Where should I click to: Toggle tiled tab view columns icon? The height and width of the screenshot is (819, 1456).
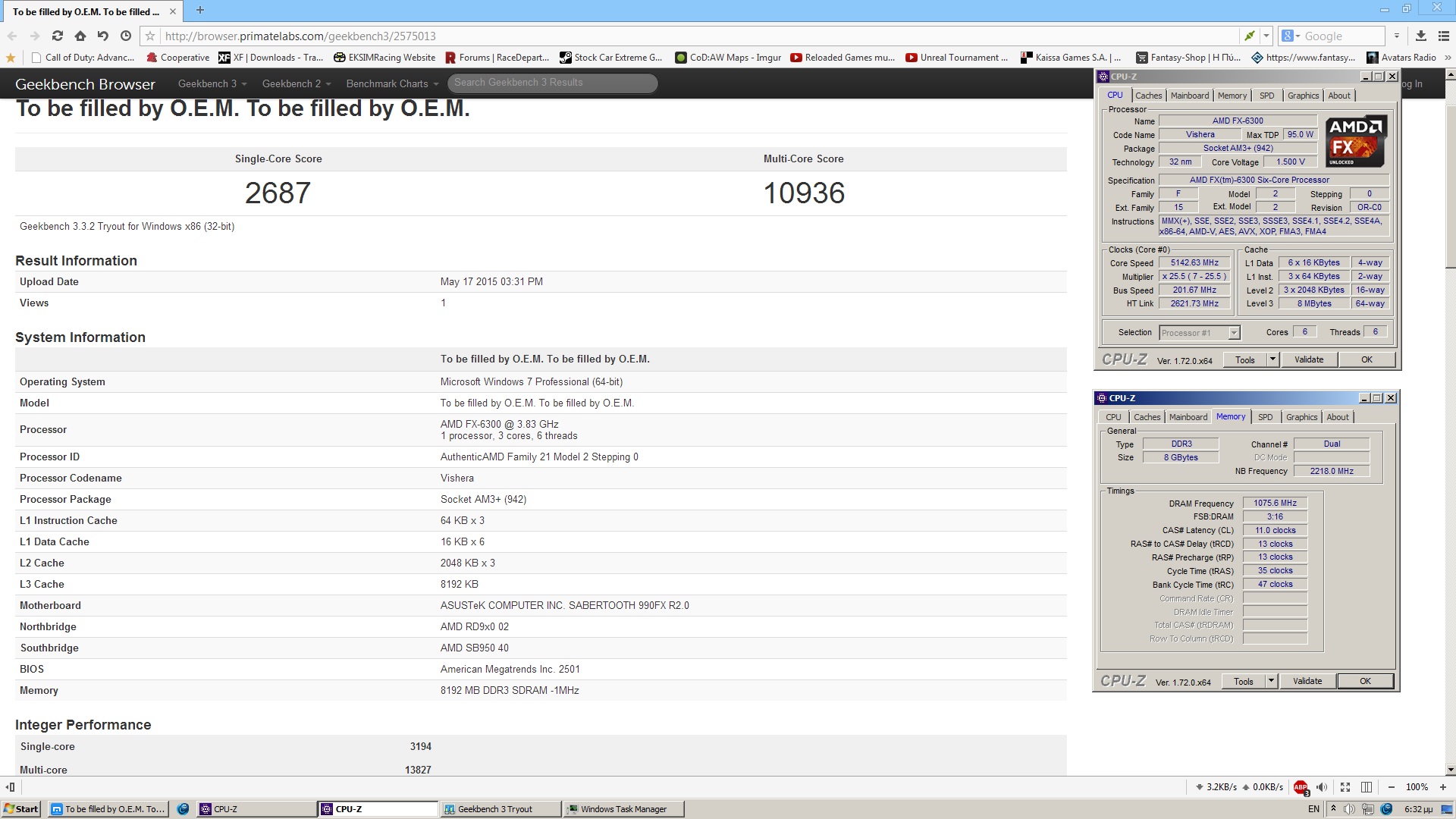[x=1367, y=787]
